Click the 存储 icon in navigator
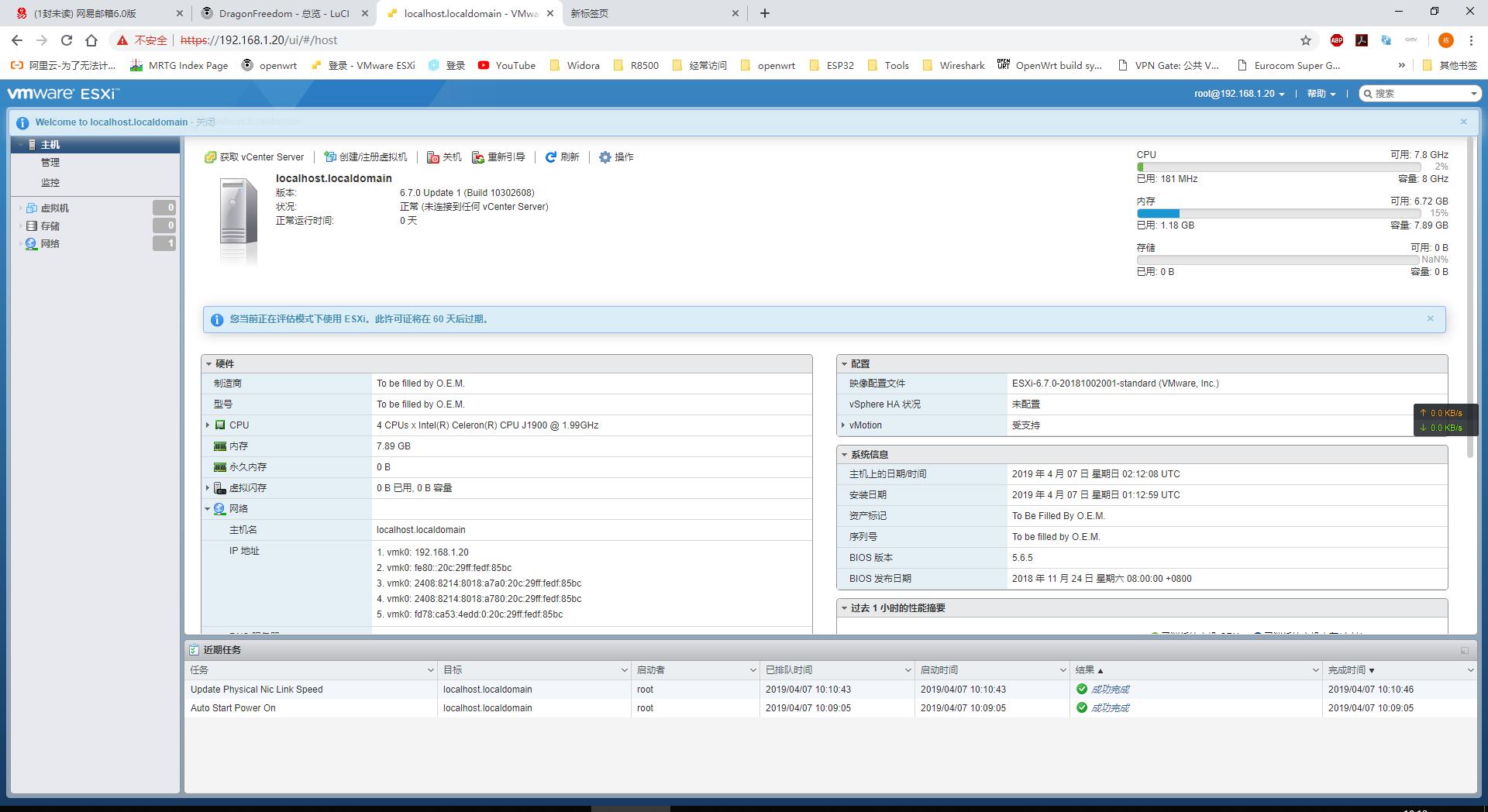Viewport: 1488px width, 812px height. [32, 226]
